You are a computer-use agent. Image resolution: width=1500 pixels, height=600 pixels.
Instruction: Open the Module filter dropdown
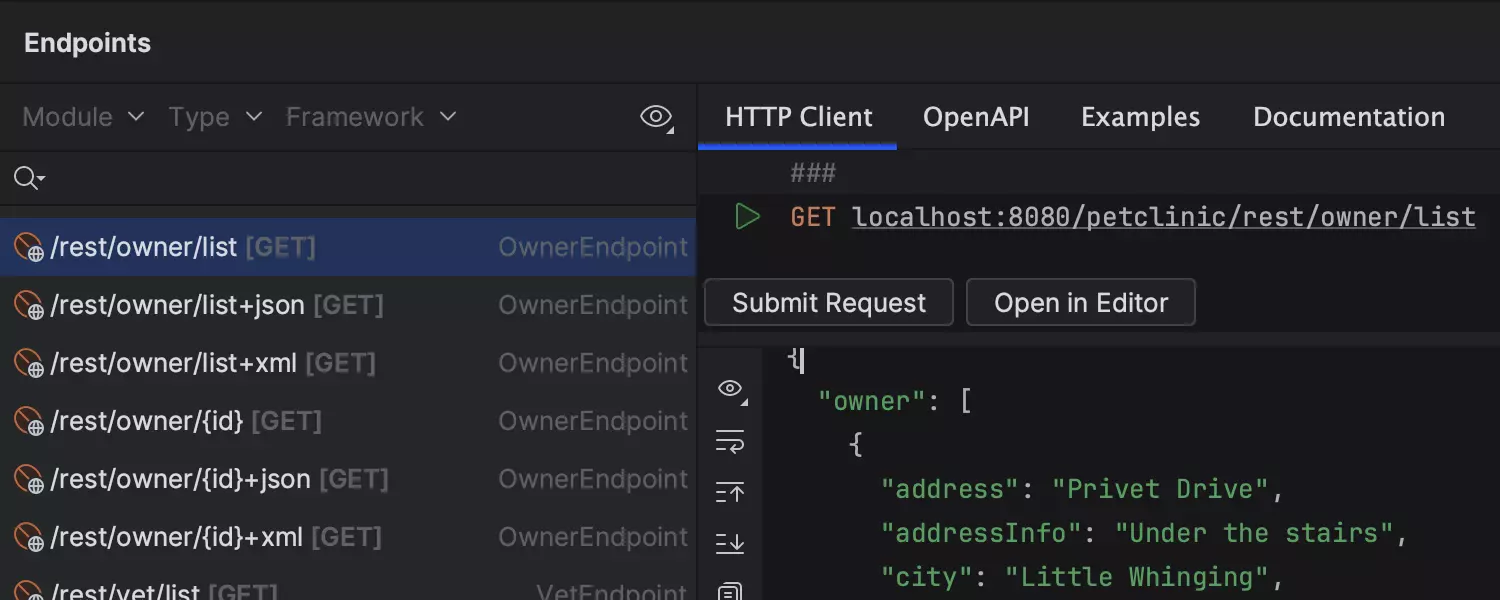click(83, 117)
